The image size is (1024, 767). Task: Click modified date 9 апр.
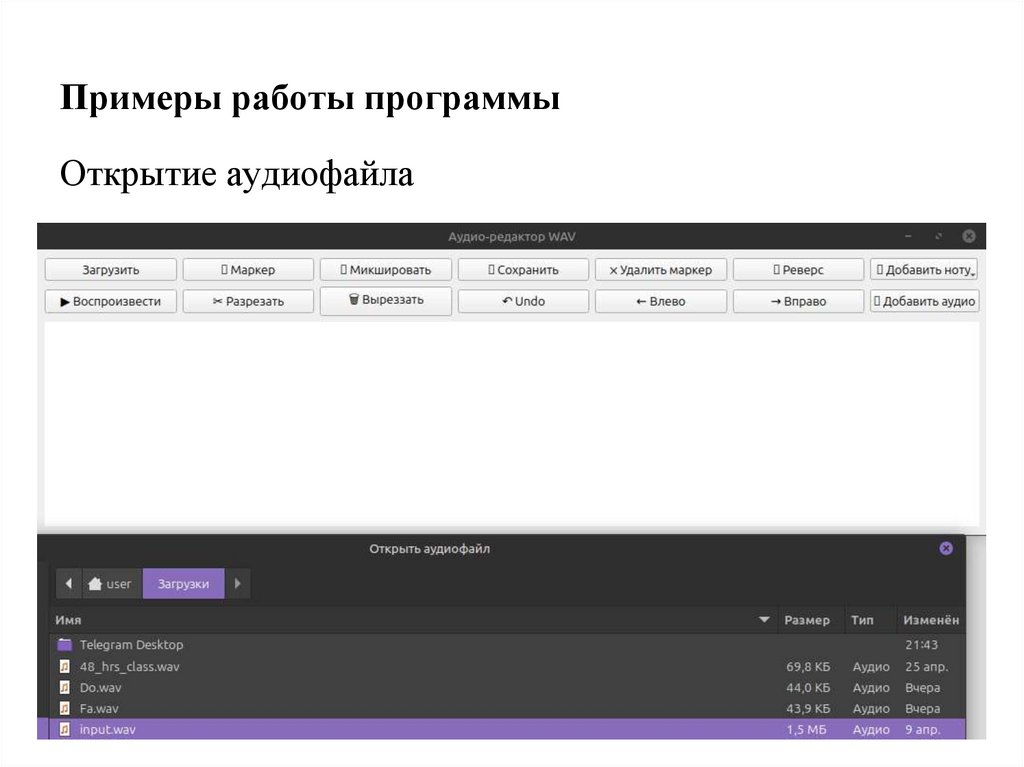tap(922, 729)
